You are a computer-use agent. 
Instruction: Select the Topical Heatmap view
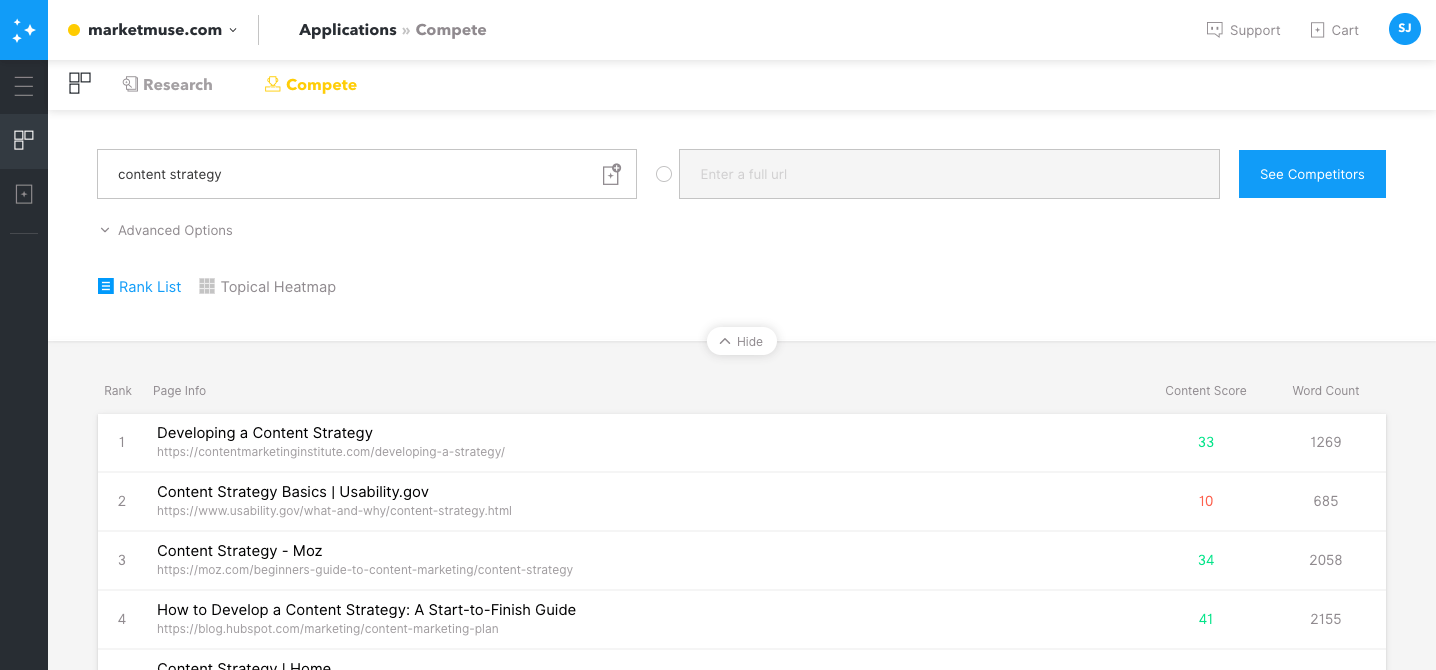tap(267, 287)
